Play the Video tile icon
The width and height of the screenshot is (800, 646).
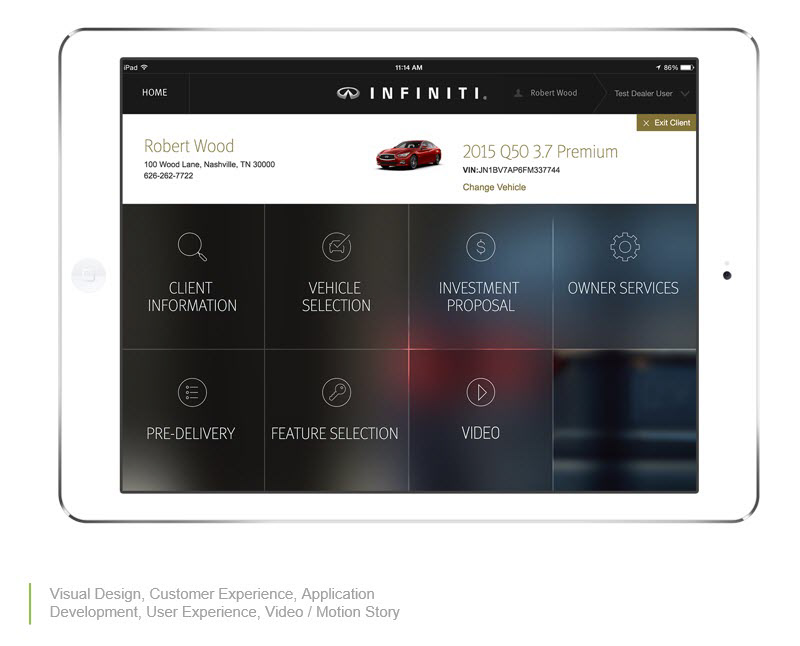481,392
